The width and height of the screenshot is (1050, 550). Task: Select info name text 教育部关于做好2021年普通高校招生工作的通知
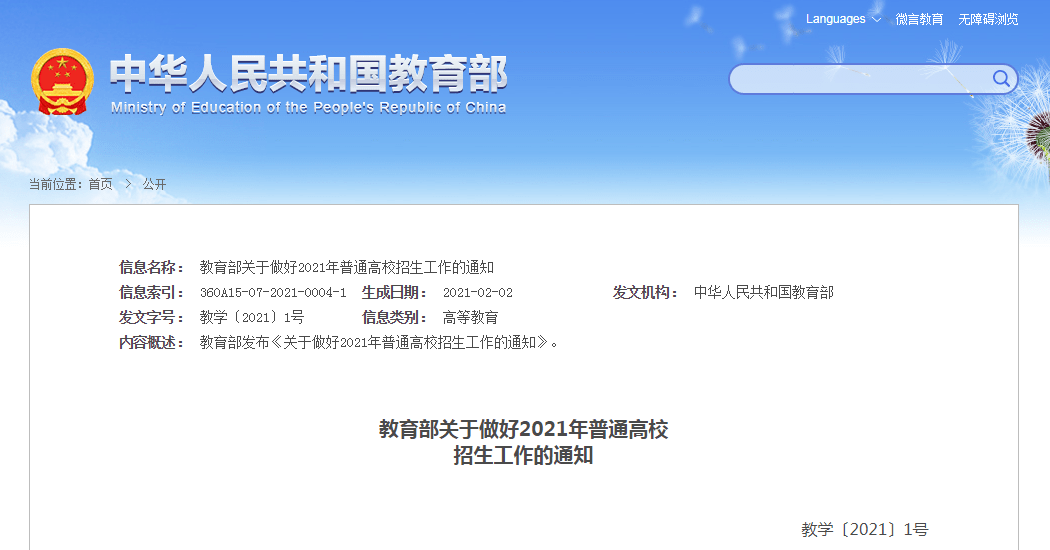[x=347, y=267]
